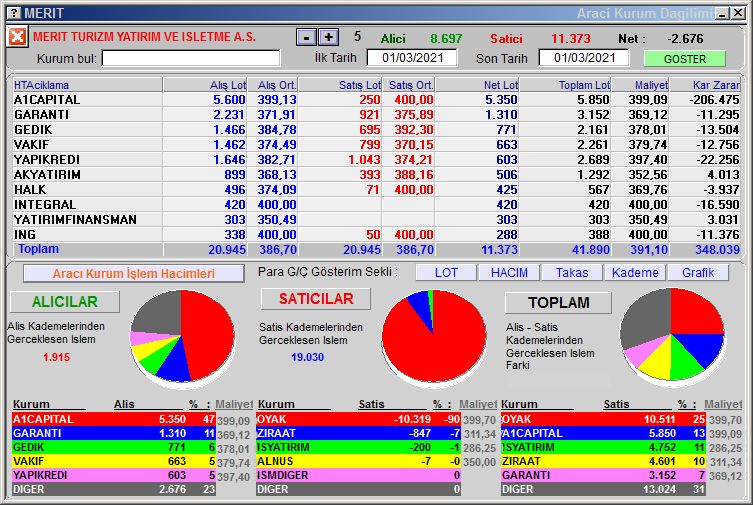Select the AKYATIRIM row

pyautogui.click(x=376, y=174)
